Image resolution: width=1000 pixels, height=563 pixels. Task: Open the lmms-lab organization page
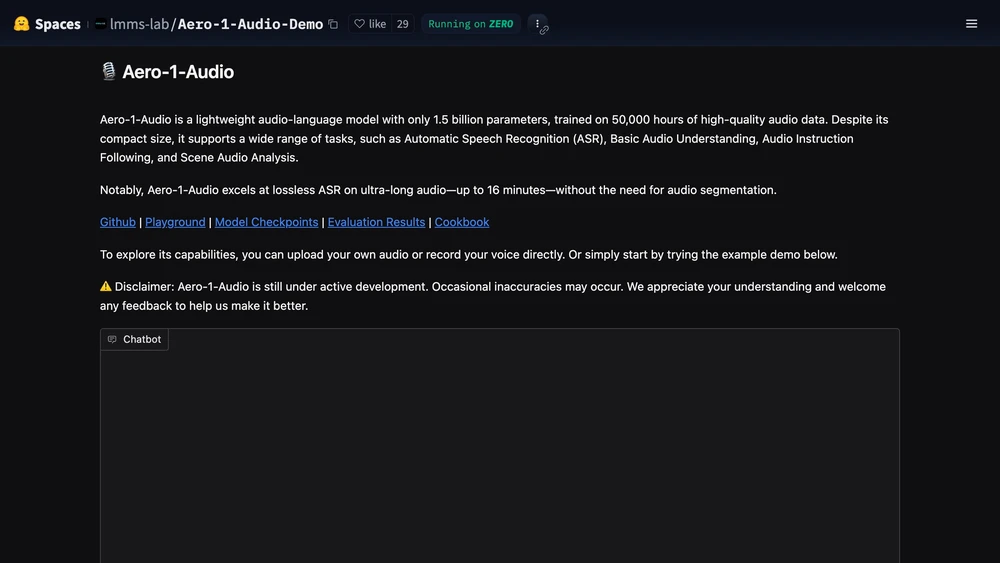coord(139,24)
